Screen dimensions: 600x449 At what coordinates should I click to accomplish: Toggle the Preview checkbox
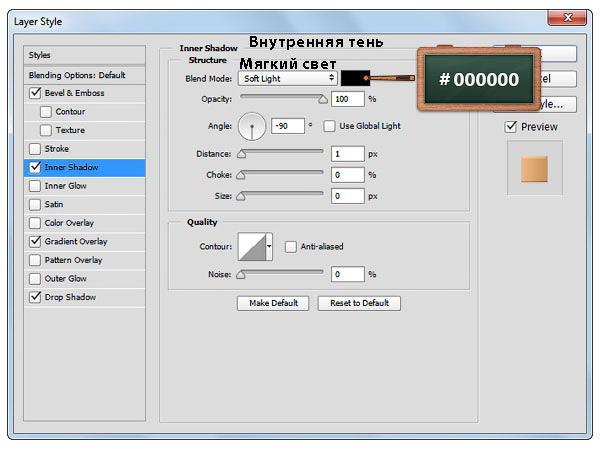click(x=511, y=127)
